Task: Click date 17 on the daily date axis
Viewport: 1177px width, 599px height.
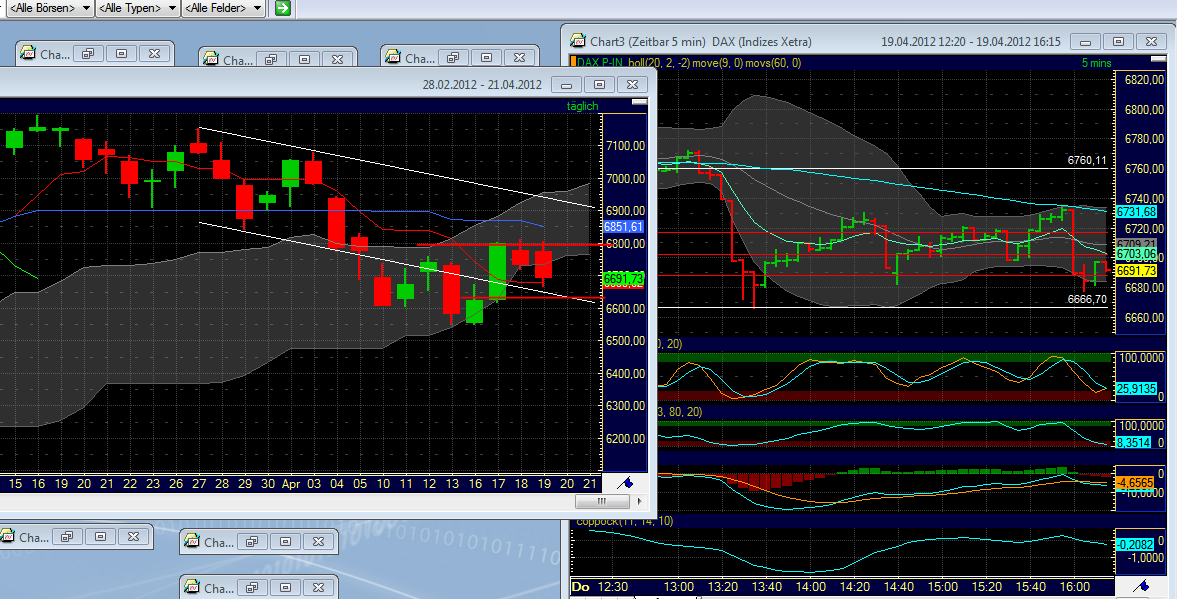Action: (498, 484)
